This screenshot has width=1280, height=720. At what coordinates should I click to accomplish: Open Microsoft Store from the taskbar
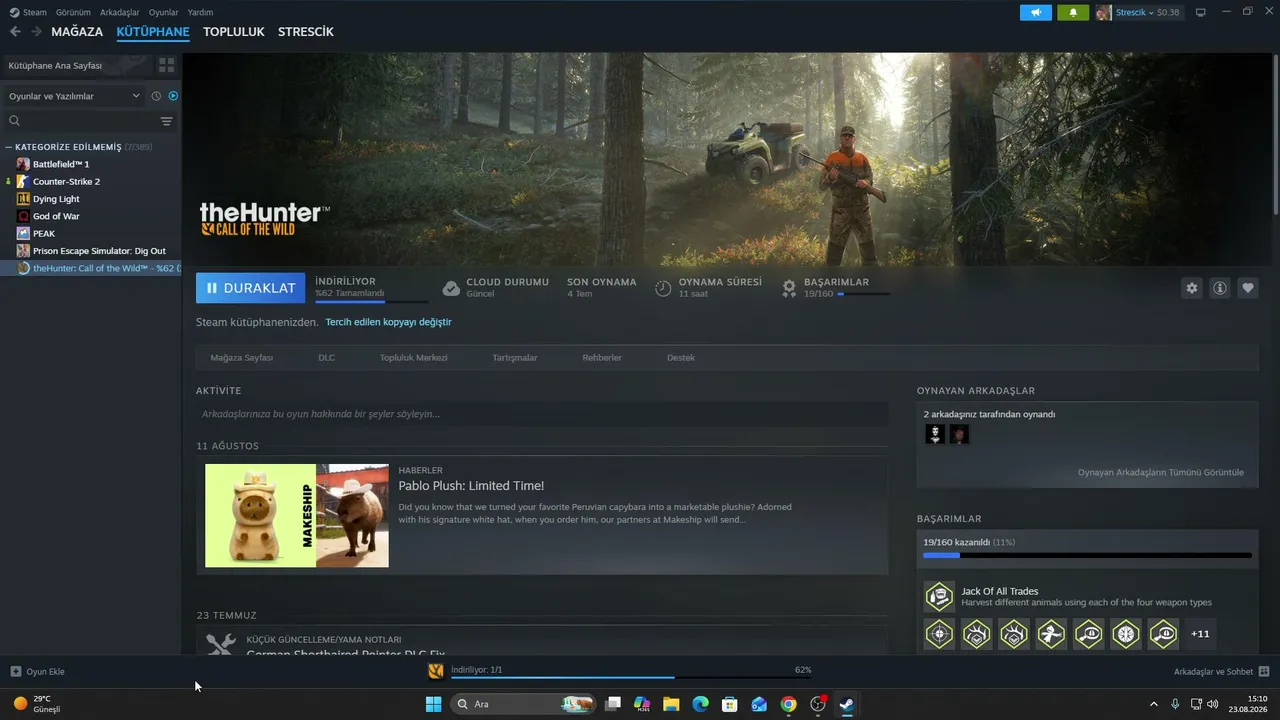point(730,704)
